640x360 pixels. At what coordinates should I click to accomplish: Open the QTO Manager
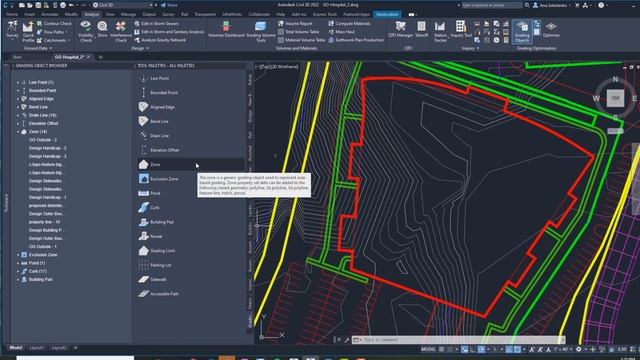400,29
